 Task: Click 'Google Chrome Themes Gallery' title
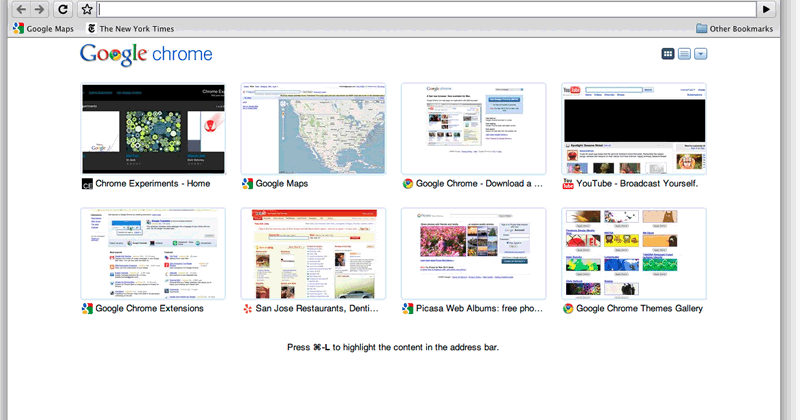(x=639, y=308)
